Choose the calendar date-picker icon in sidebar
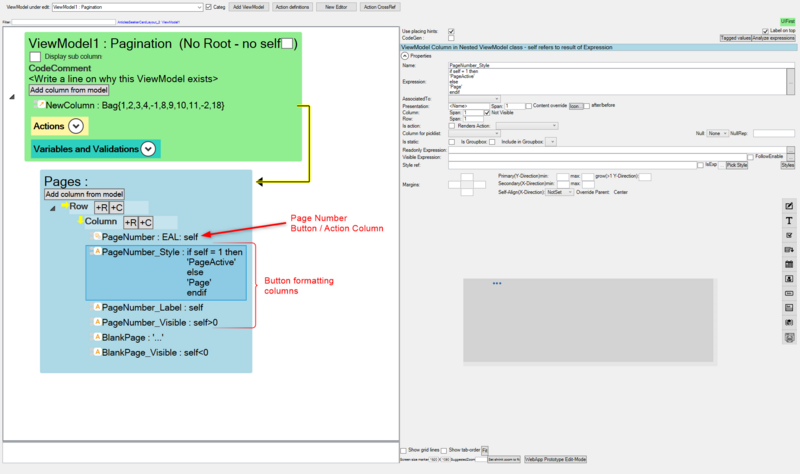 (x=789, y=264)
